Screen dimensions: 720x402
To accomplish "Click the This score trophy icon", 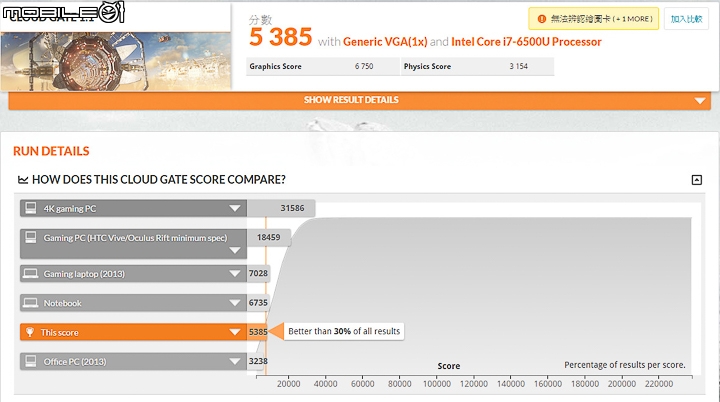I will pyautogui.click(x=30, y=332).
